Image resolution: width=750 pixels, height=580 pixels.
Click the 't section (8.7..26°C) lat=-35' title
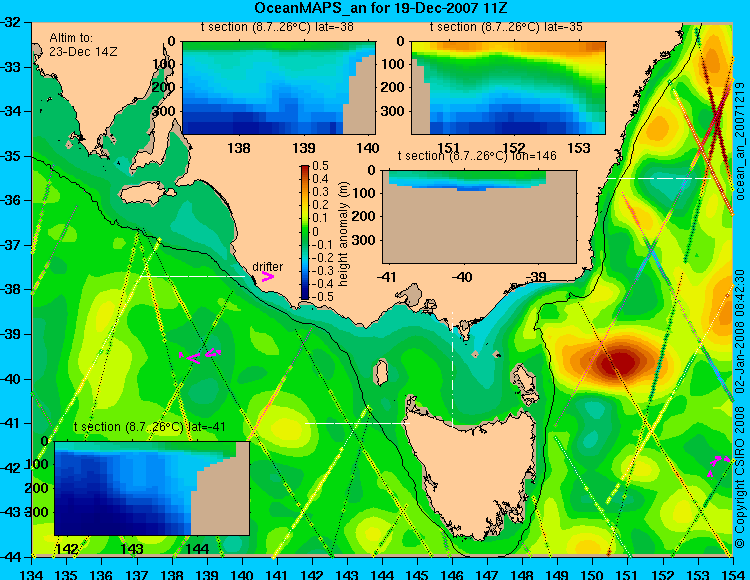click(x=507, y=27)
